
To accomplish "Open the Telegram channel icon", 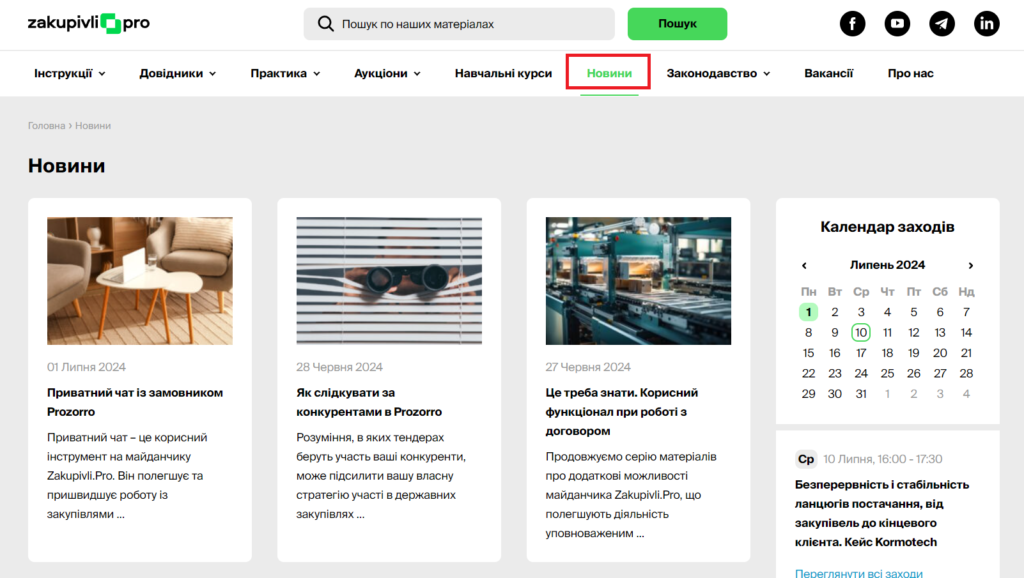I will pos(942,24).
